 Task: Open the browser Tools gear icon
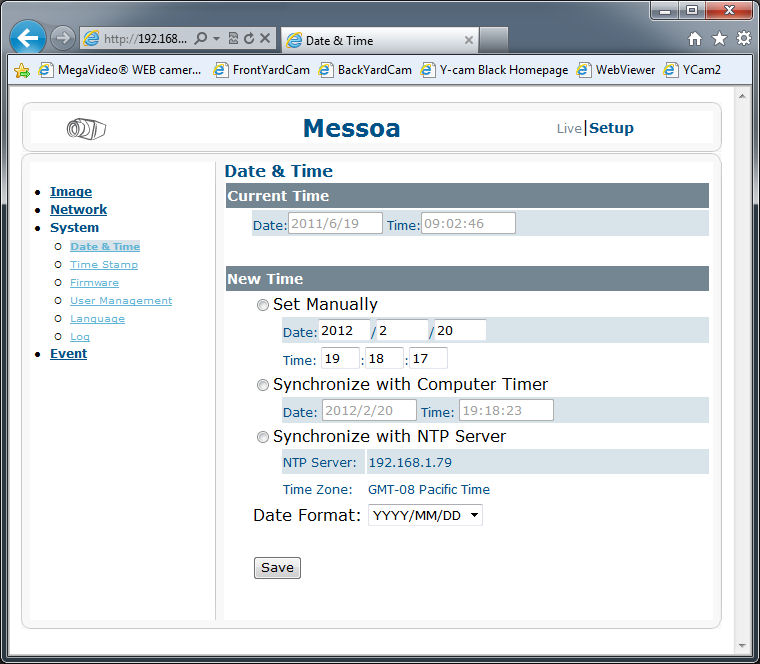743,39
